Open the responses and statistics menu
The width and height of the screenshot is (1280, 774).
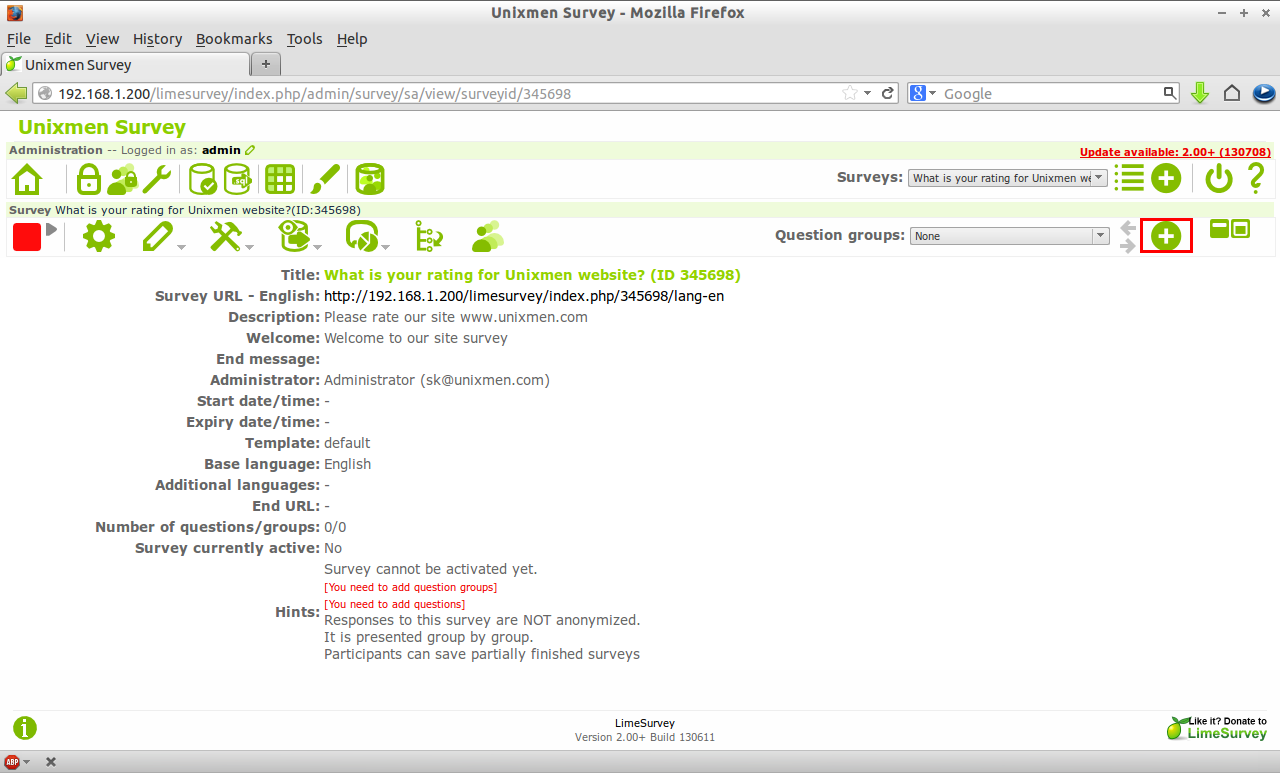tap(364, 237)
